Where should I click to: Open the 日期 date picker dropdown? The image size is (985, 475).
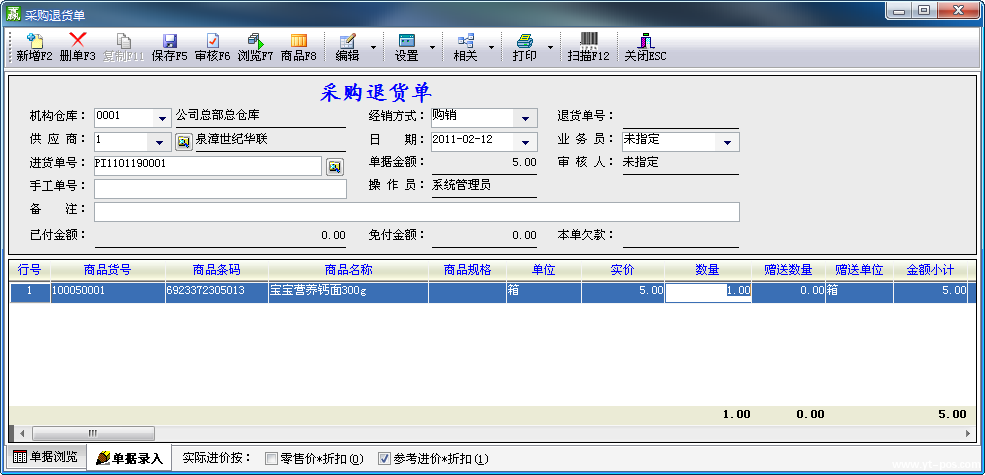[526, 142]
